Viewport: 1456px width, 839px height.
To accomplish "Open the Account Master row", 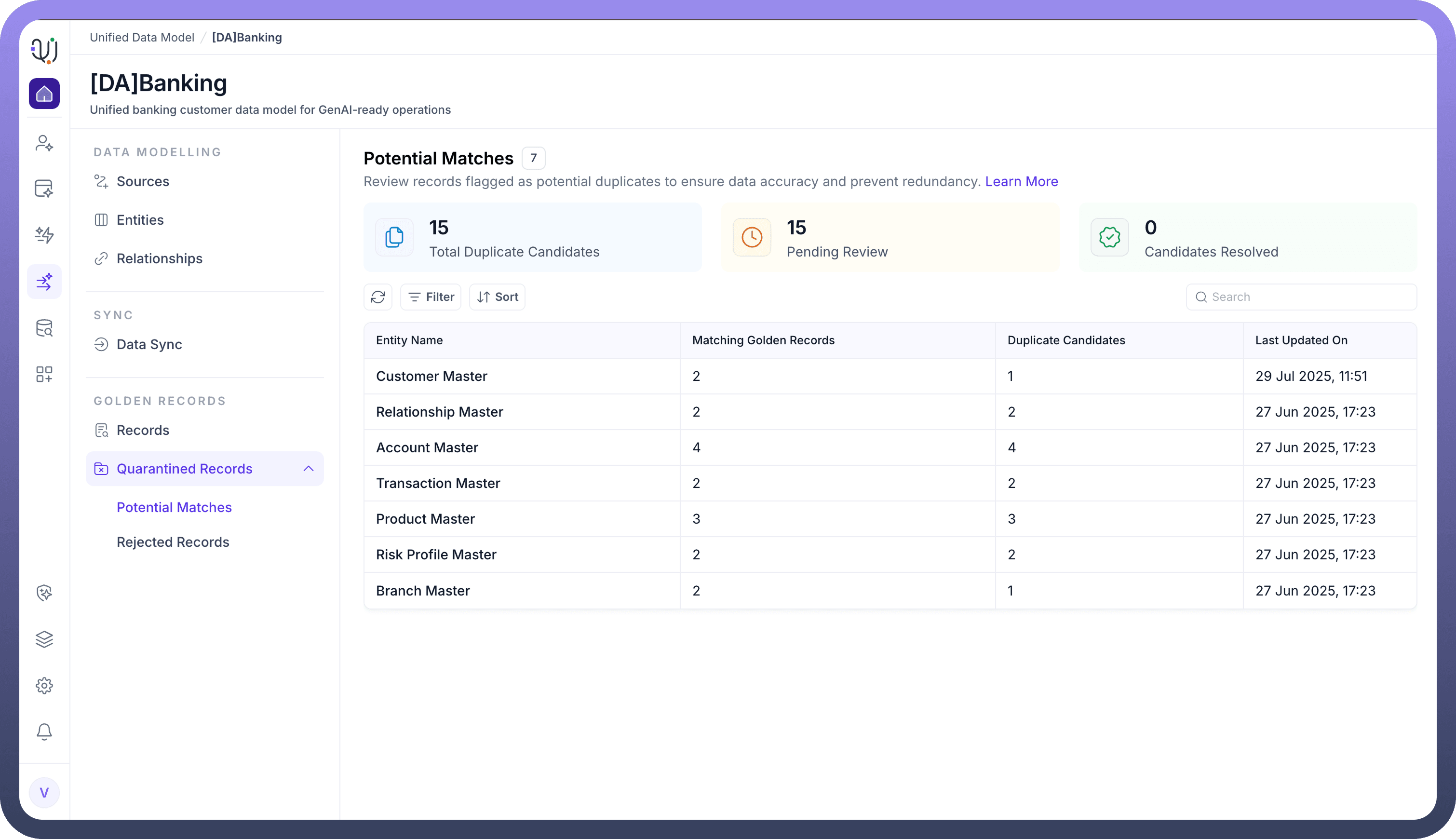I will [427, 448].
